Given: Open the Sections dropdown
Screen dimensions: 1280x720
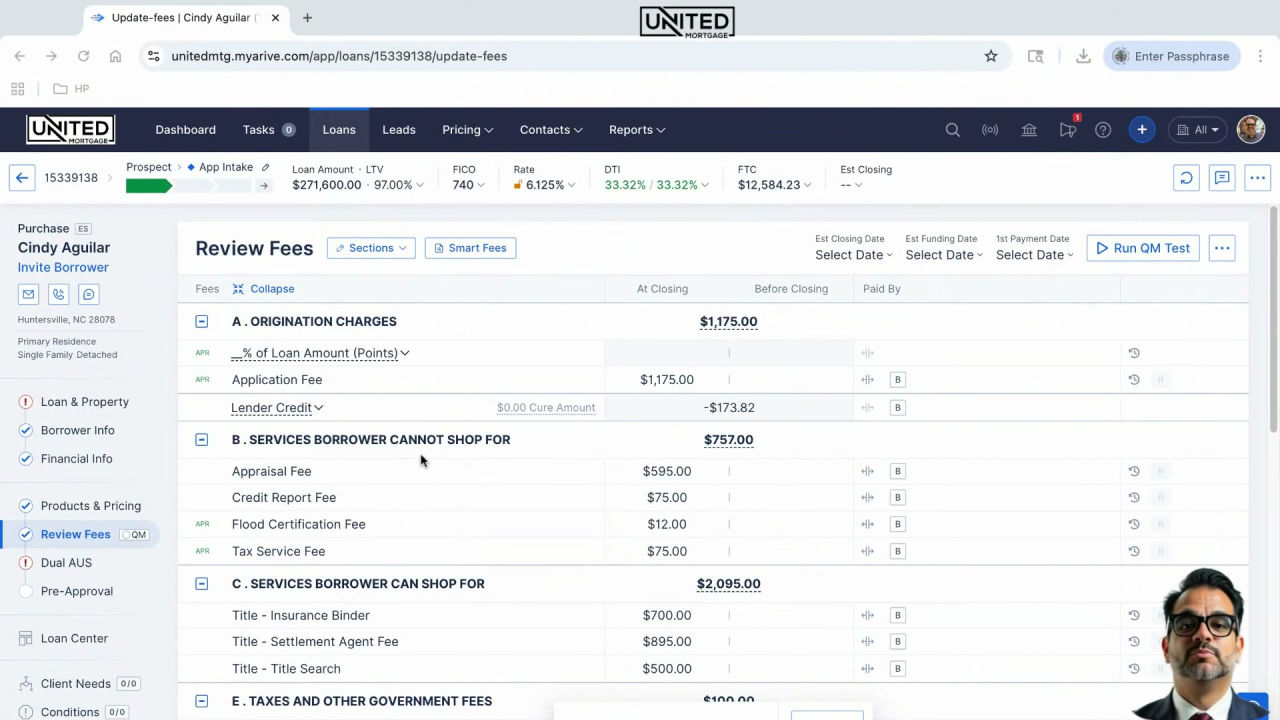Looking at the screenshot, I should pos(371,248).
